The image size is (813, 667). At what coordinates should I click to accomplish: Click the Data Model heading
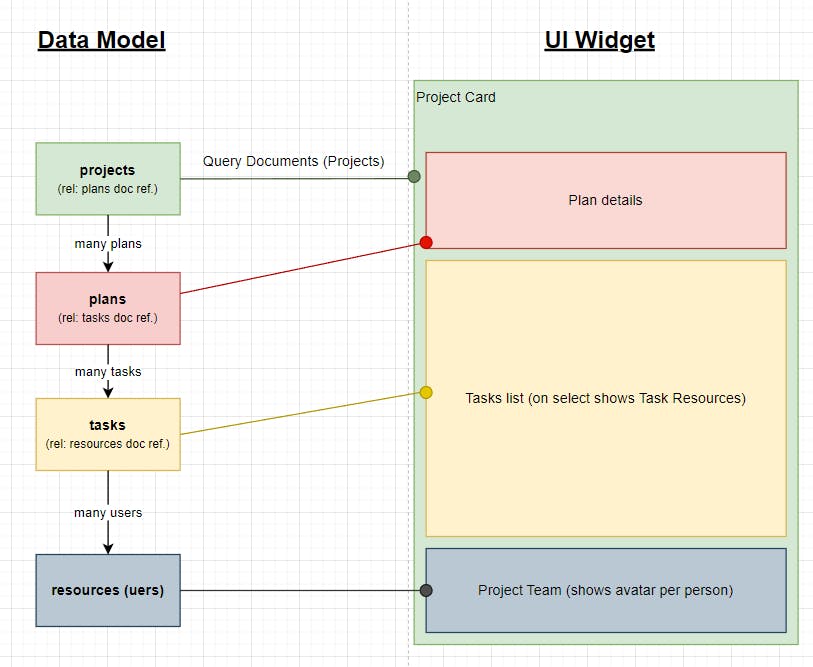point(101,40)
